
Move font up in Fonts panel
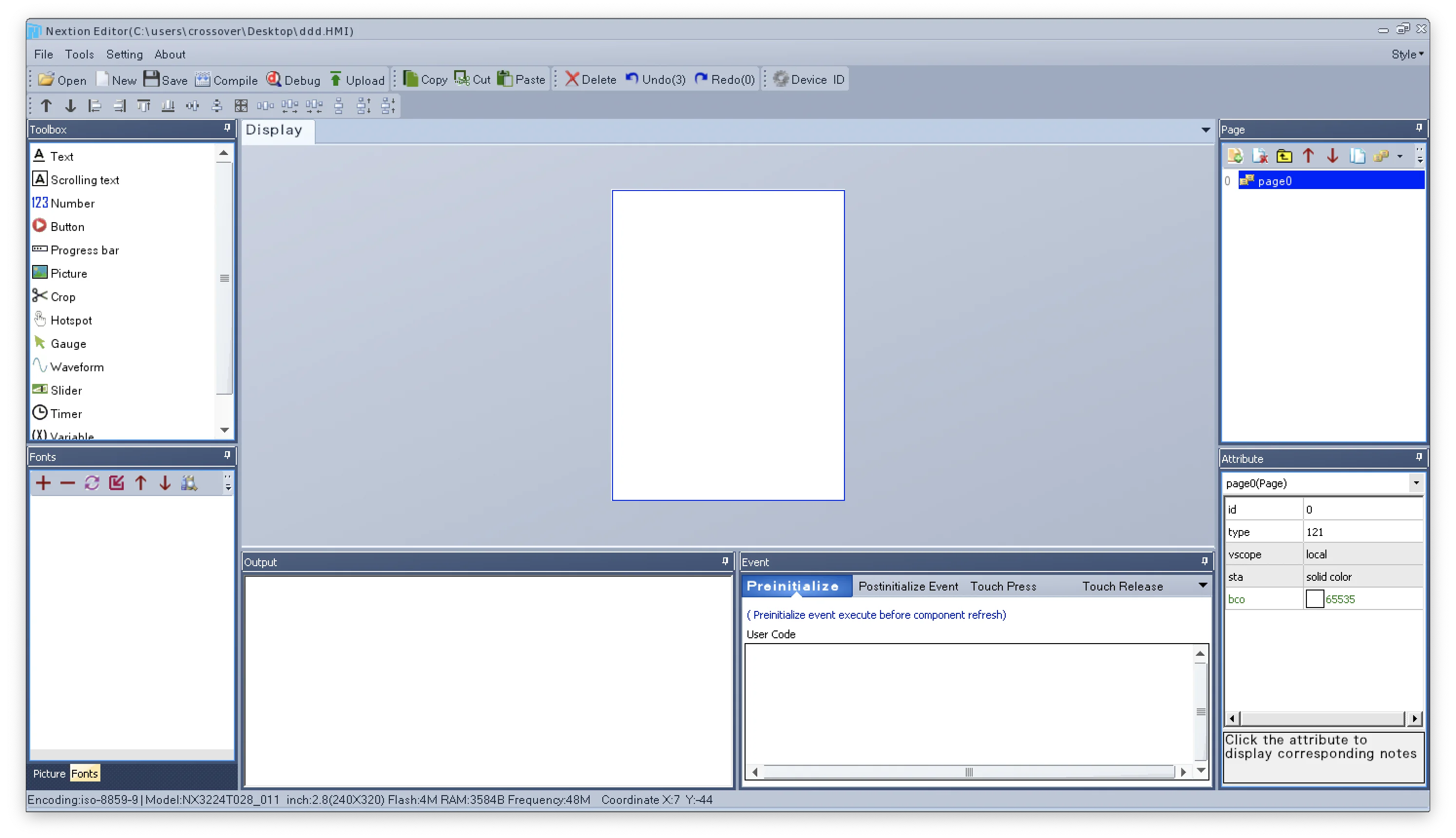pos(141,483)
